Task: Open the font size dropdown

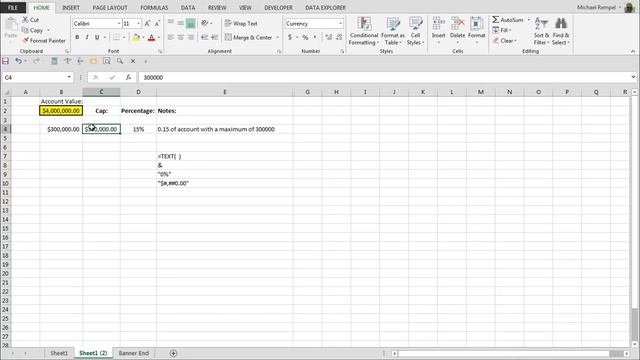Action: coord(138,24)
